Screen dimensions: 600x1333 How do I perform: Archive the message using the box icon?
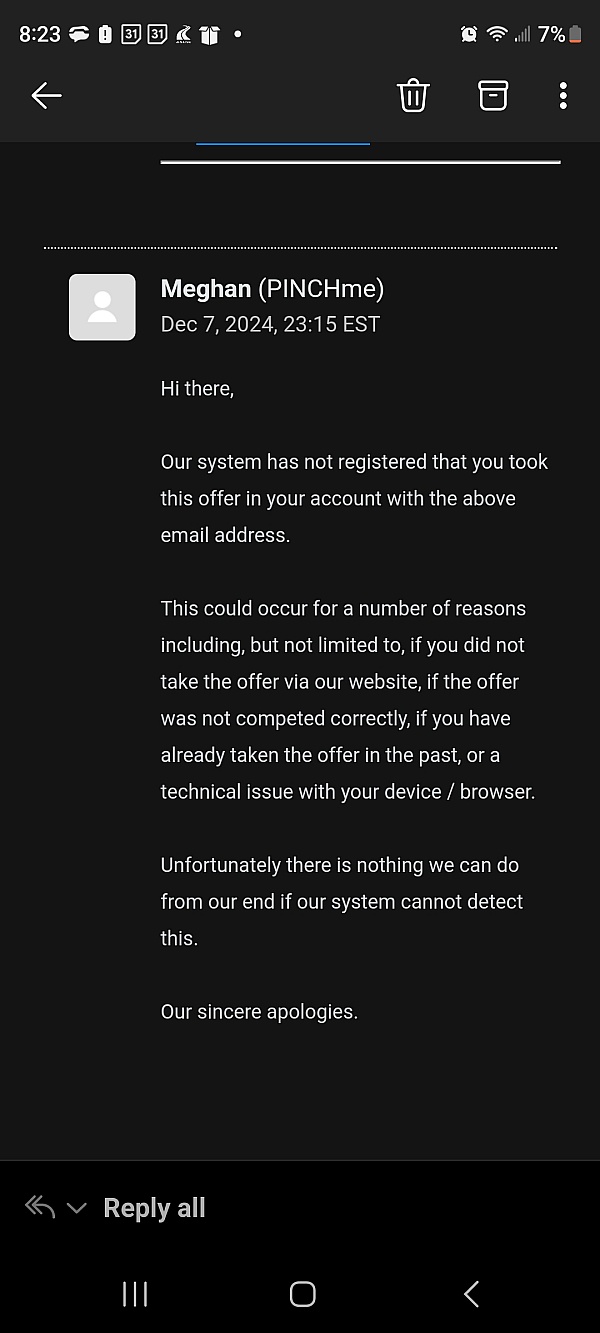pos(493,95)
